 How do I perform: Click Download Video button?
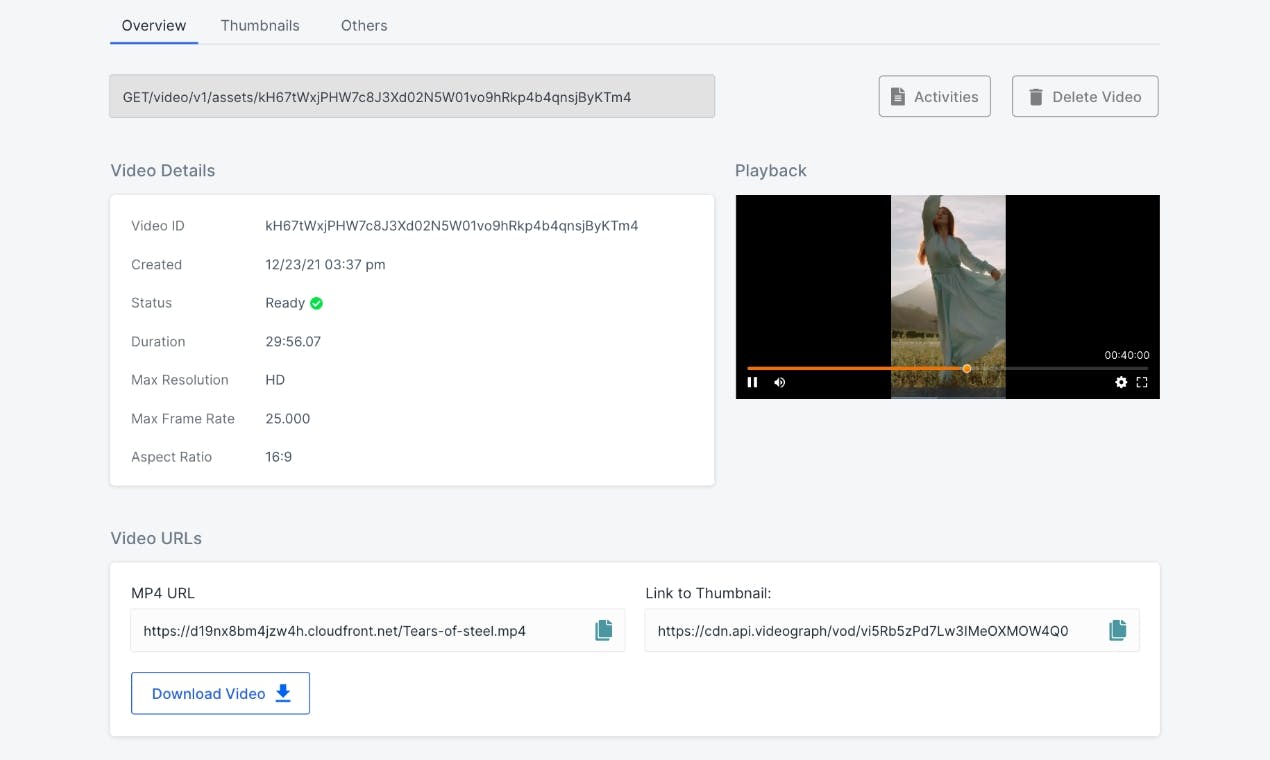(220, 693)
